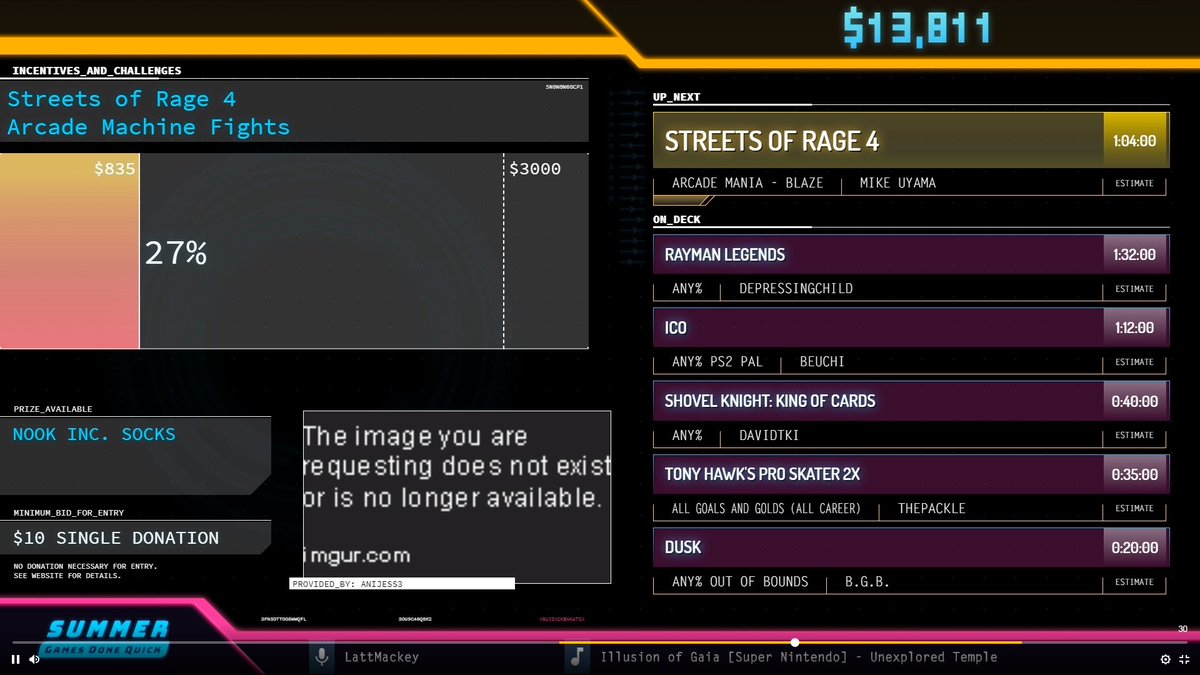Viewport: 1200px width, 675px height.
Task: Click the $835 raised amount
Action: [x=114, y=169]
